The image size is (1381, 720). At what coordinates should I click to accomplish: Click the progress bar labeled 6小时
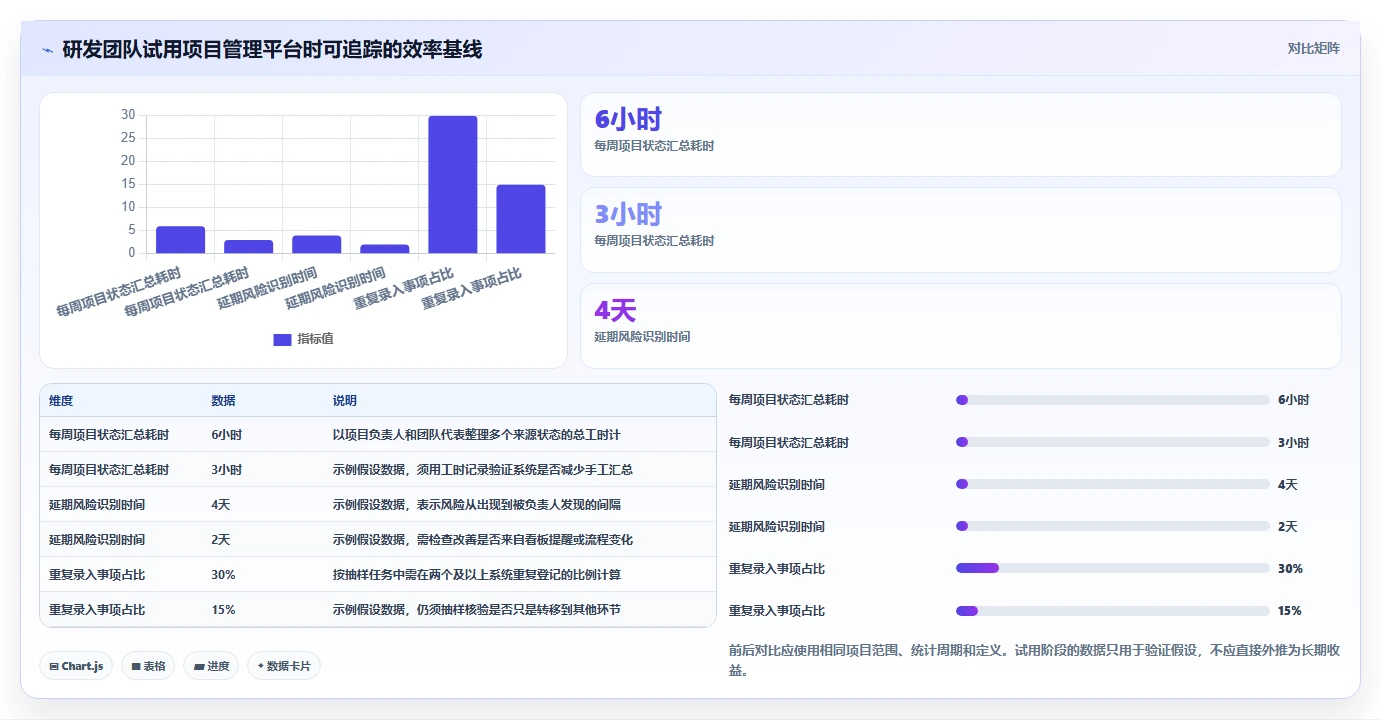1113,400
